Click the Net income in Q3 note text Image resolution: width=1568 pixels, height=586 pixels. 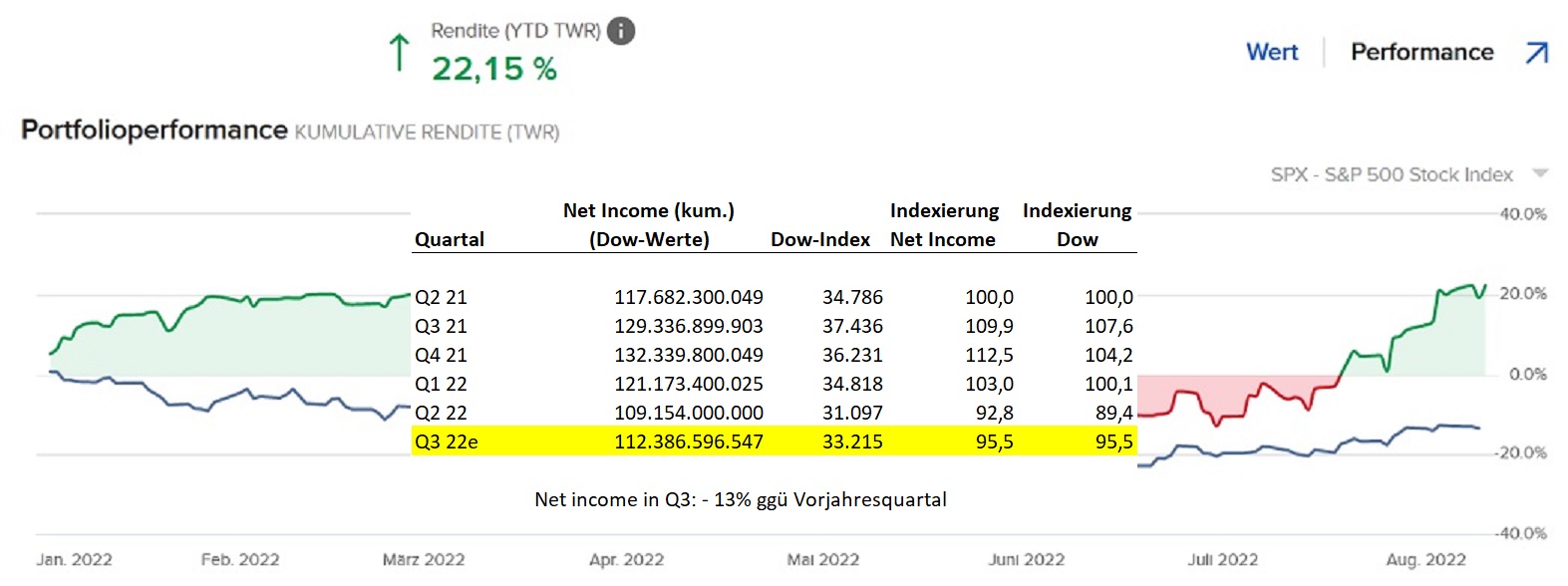pyautogui.click(x=740, y=499)
